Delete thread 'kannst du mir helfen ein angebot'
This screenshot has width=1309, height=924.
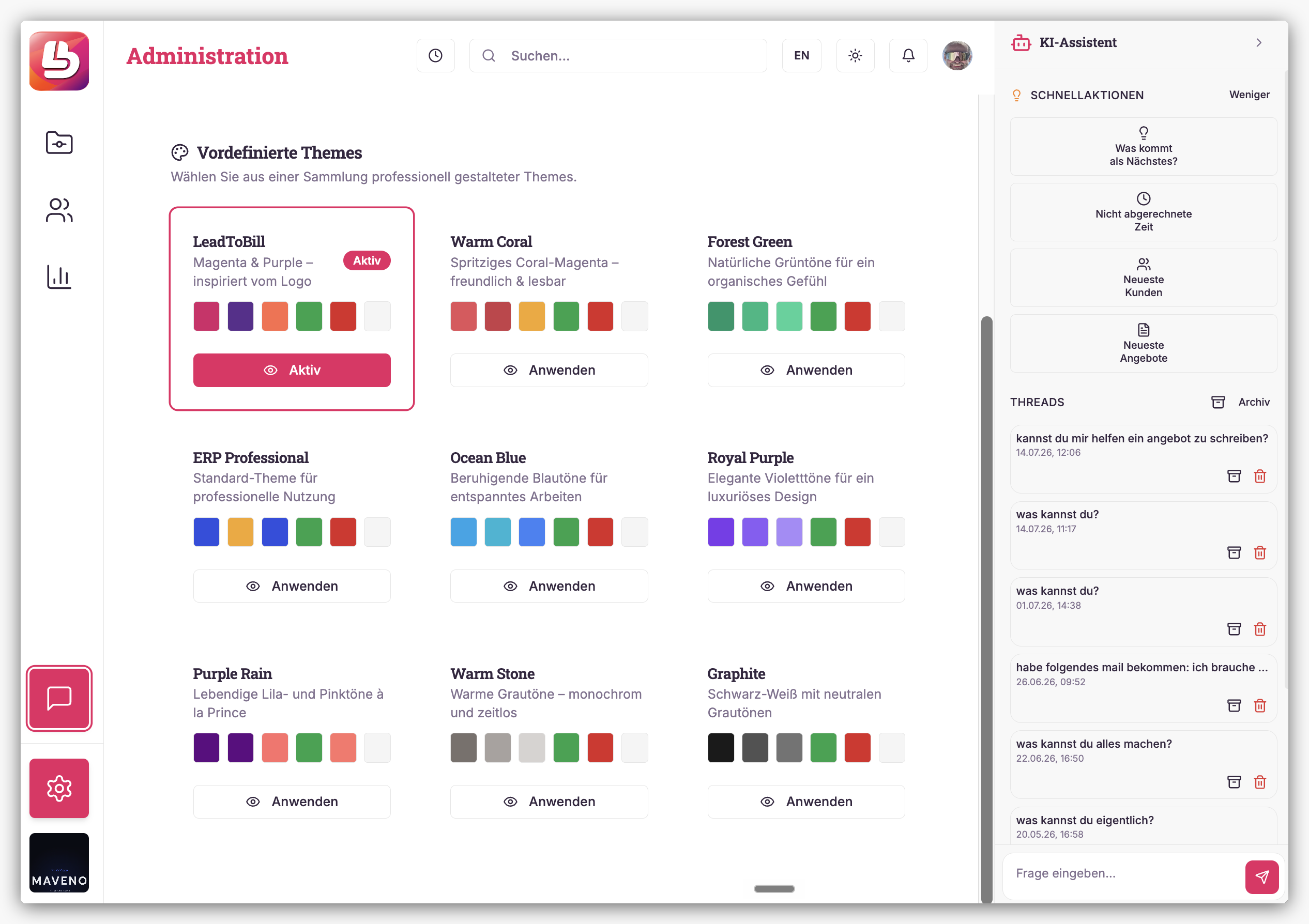(1260, 476)
